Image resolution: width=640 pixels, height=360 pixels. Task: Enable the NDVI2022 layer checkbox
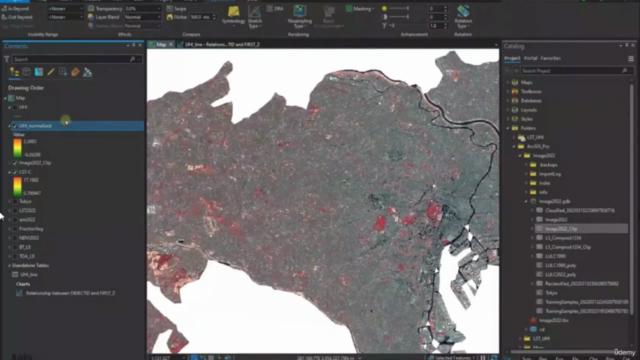[x=15, y=238]
